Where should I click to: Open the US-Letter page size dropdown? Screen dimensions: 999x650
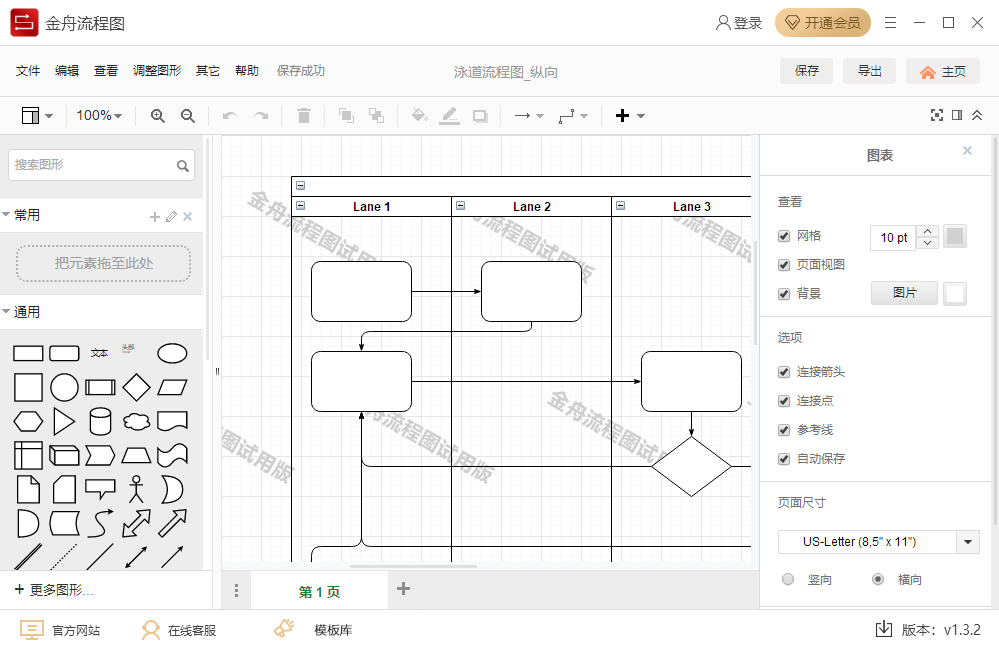point(967,542)
